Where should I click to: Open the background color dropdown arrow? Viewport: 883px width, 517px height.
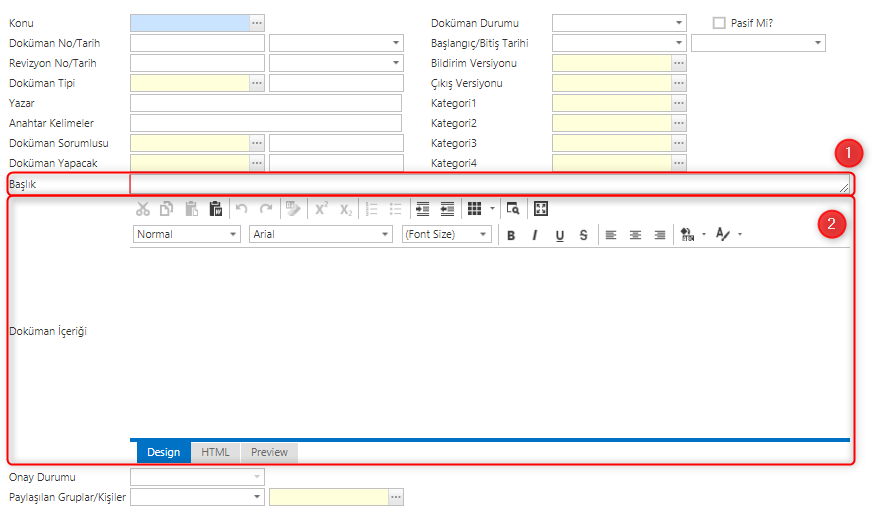[x=704, y=234]
